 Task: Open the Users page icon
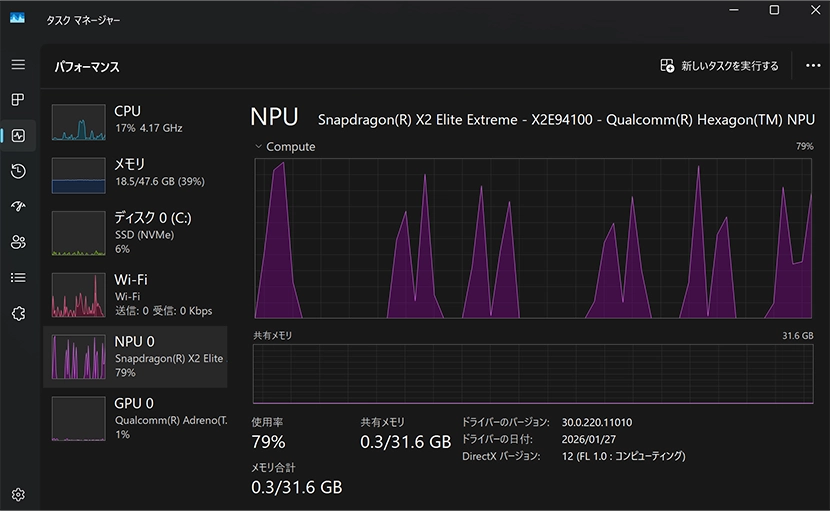pyautogui.click(x=18, y=242)
